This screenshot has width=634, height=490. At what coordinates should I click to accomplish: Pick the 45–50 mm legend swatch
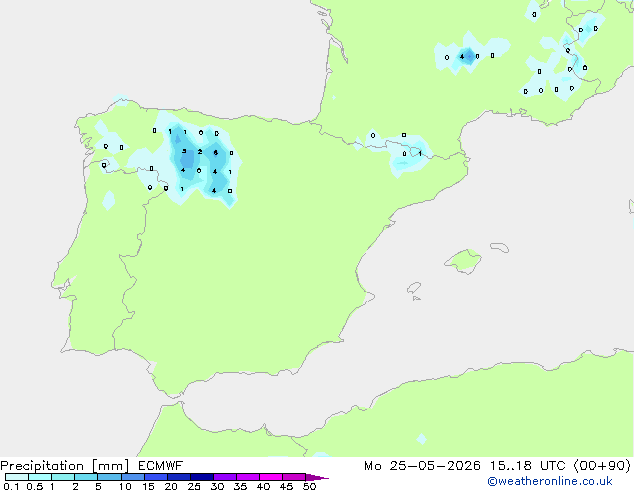[x=294, y=477]
